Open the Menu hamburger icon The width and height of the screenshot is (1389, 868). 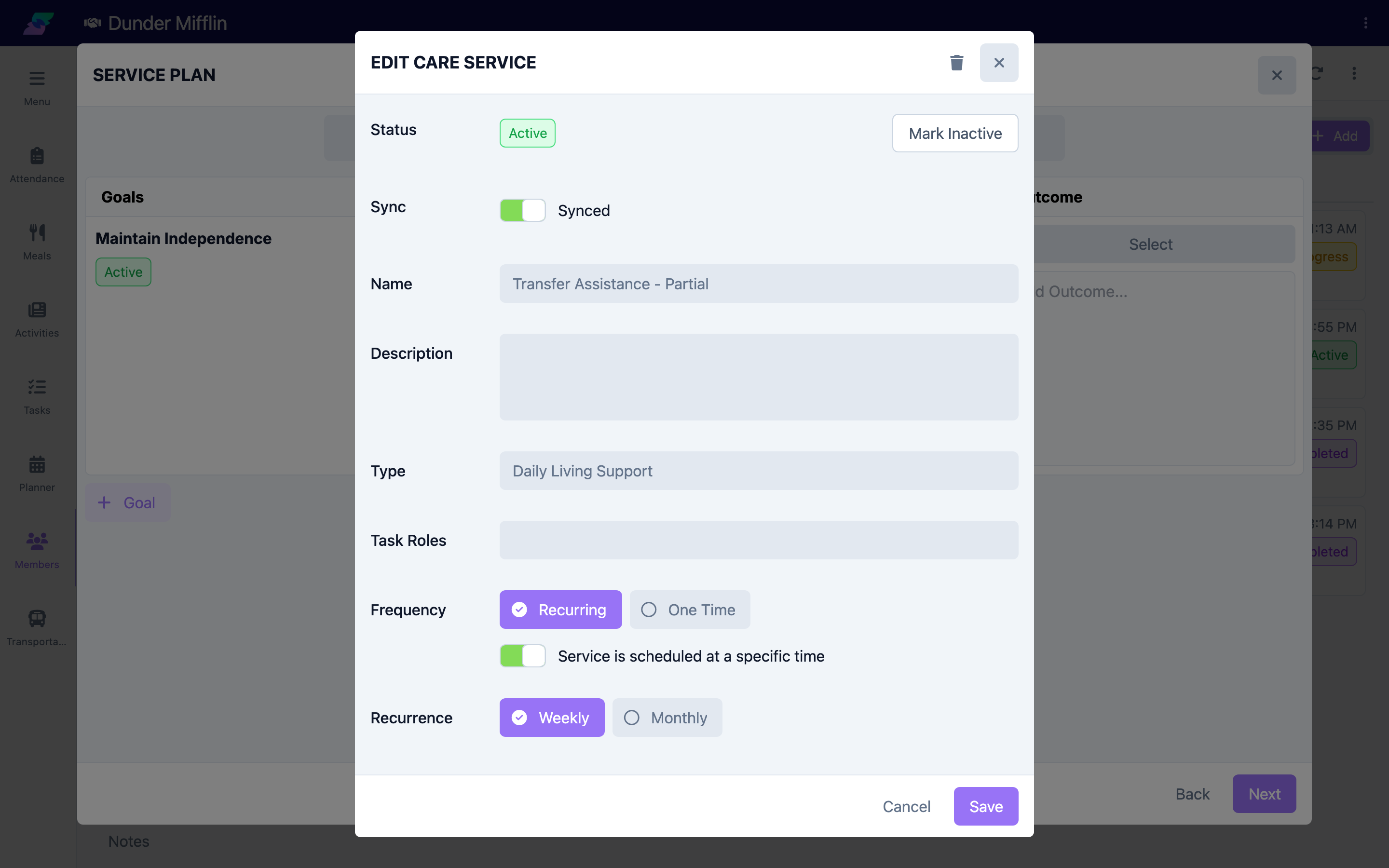click(x=37, y=78)
